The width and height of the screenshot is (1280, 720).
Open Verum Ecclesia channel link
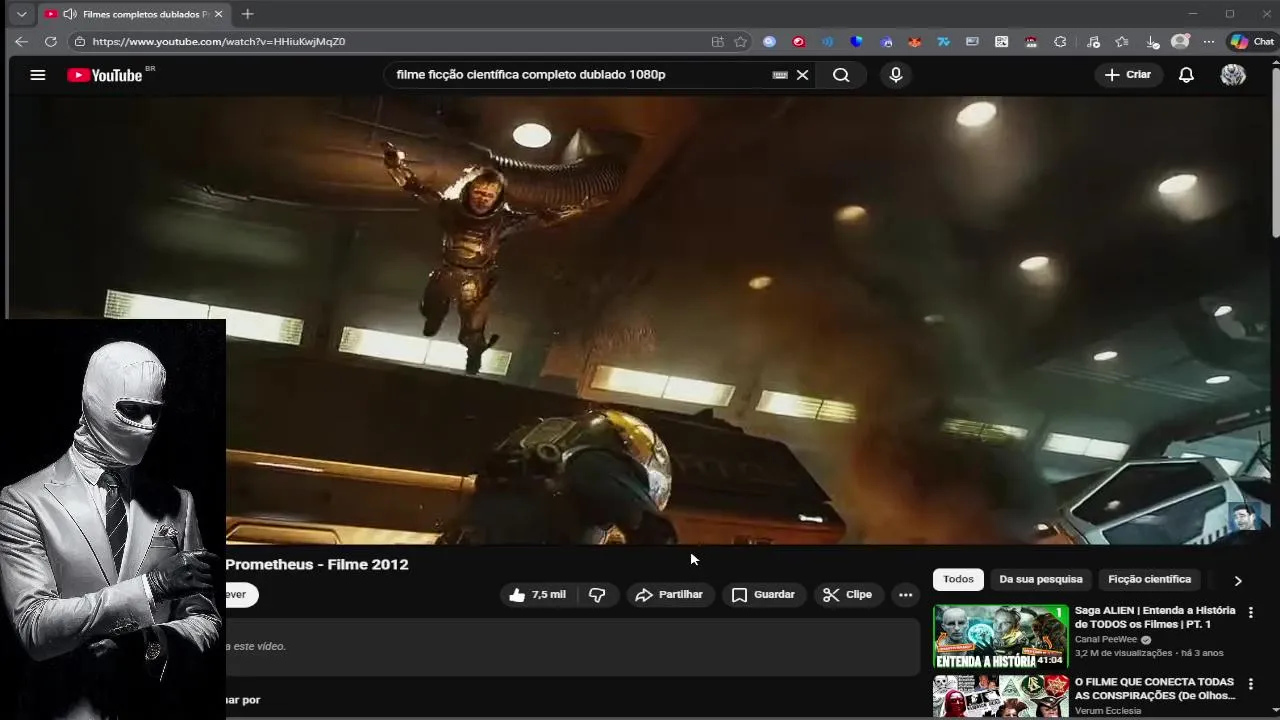(1108, 711)
